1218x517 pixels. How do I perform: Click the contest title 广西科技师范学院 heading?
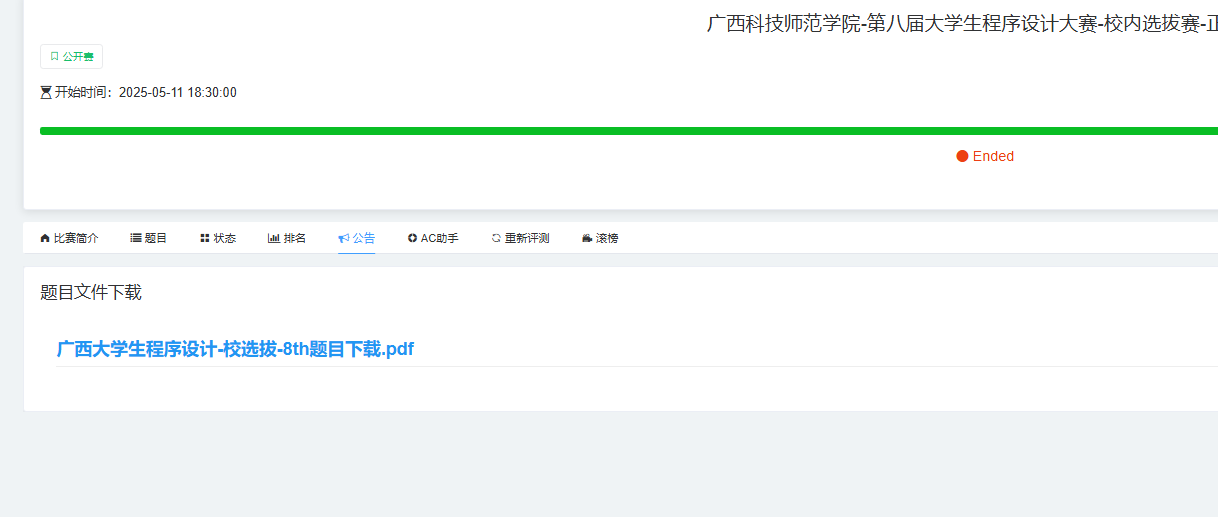(960, 24)
